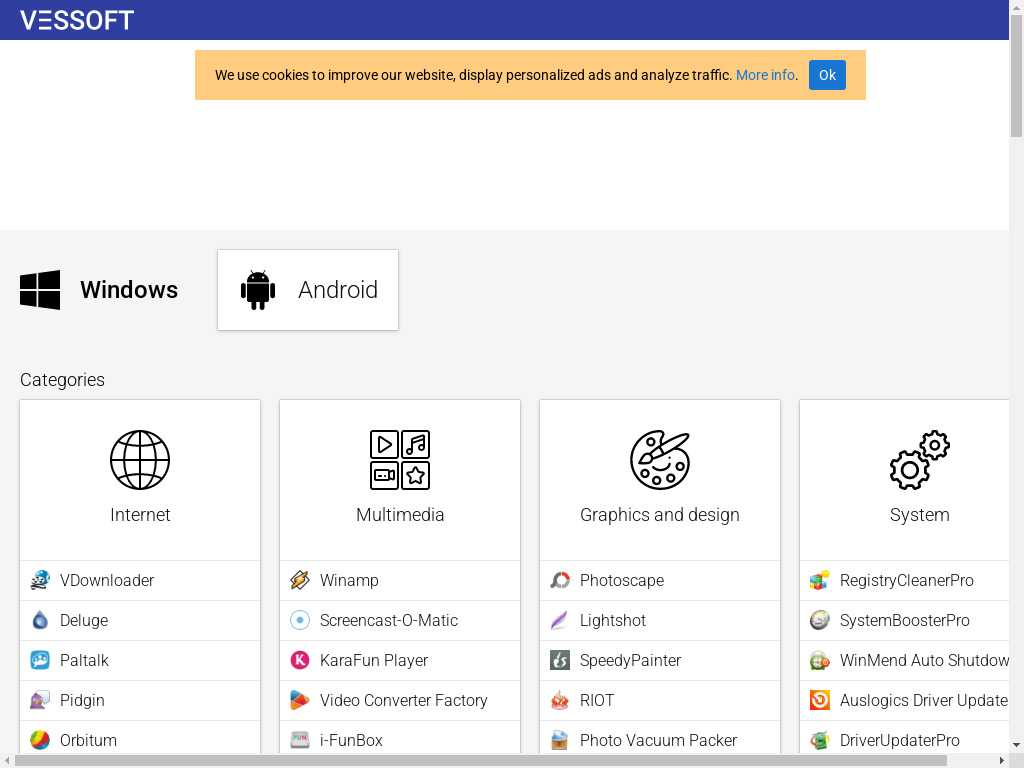Switch to the Windows platform tab
1024x768 pixels.
(x=99, y=290)
